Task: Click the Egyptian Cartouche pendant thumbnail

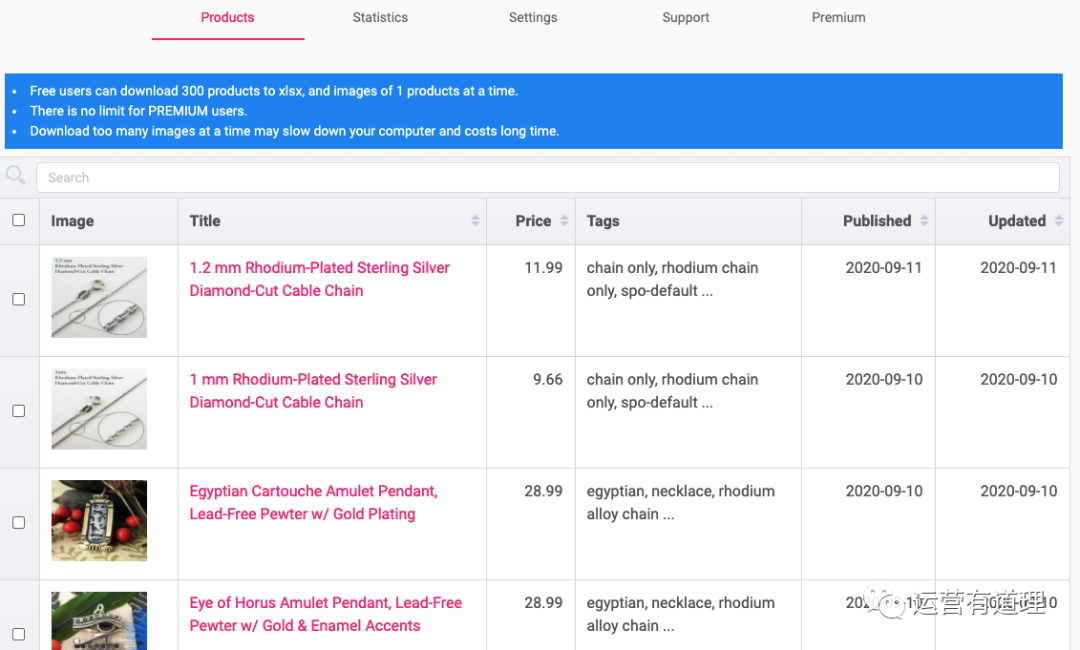Action: 99,520
